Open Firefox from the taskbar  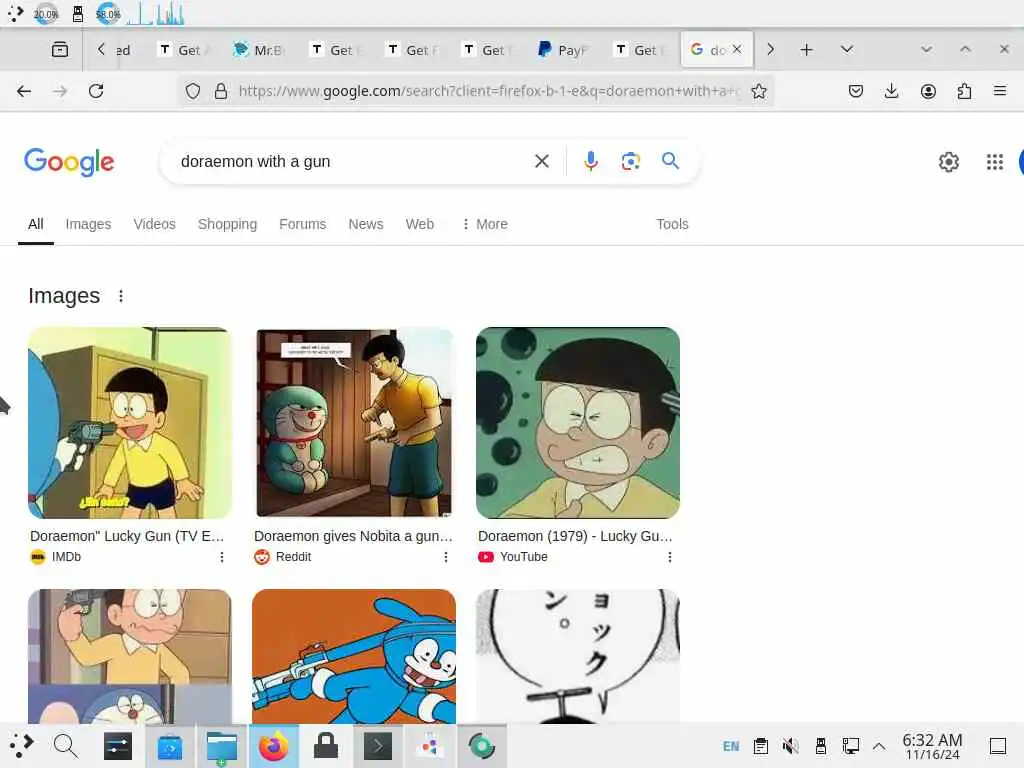pos(274,746)
